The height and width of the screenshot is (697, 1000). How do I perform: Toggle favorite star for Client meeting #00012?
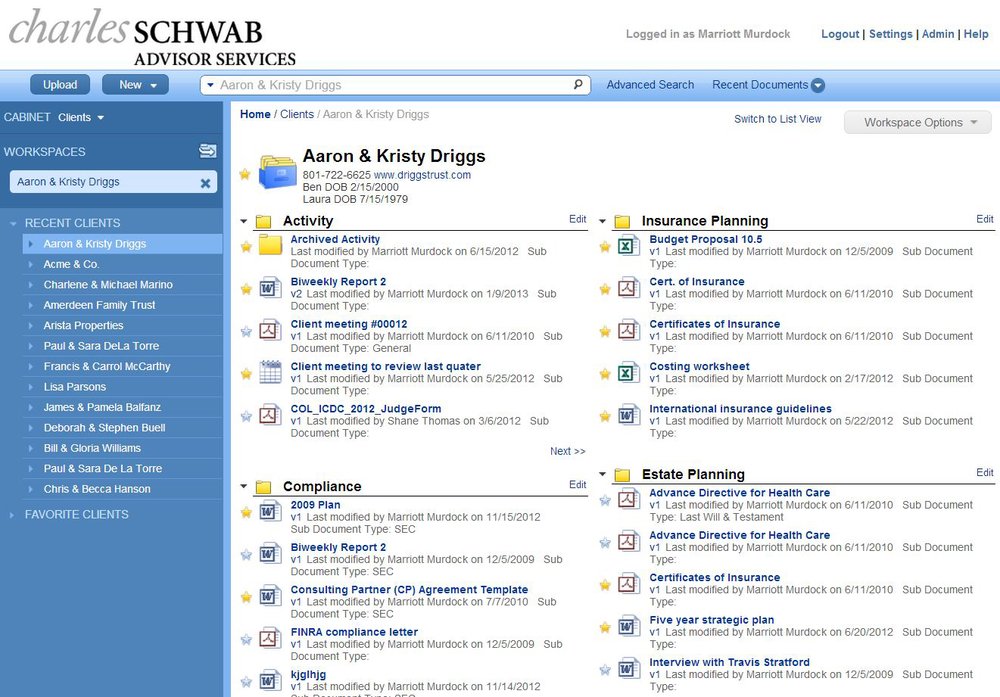point(246,331)
